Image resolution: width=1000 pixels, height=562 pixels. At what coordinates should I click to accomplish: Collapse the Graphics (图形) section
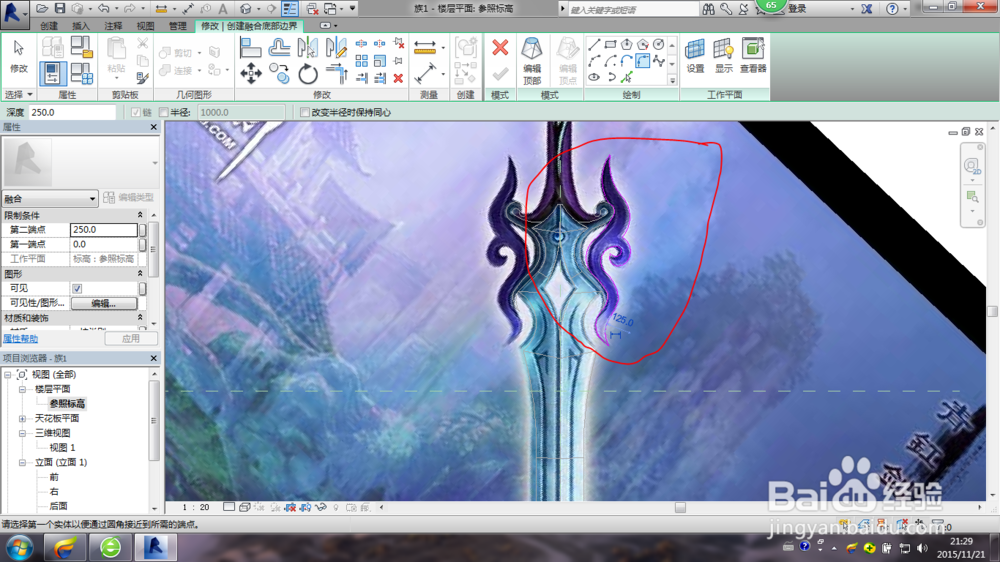[140, 274]
